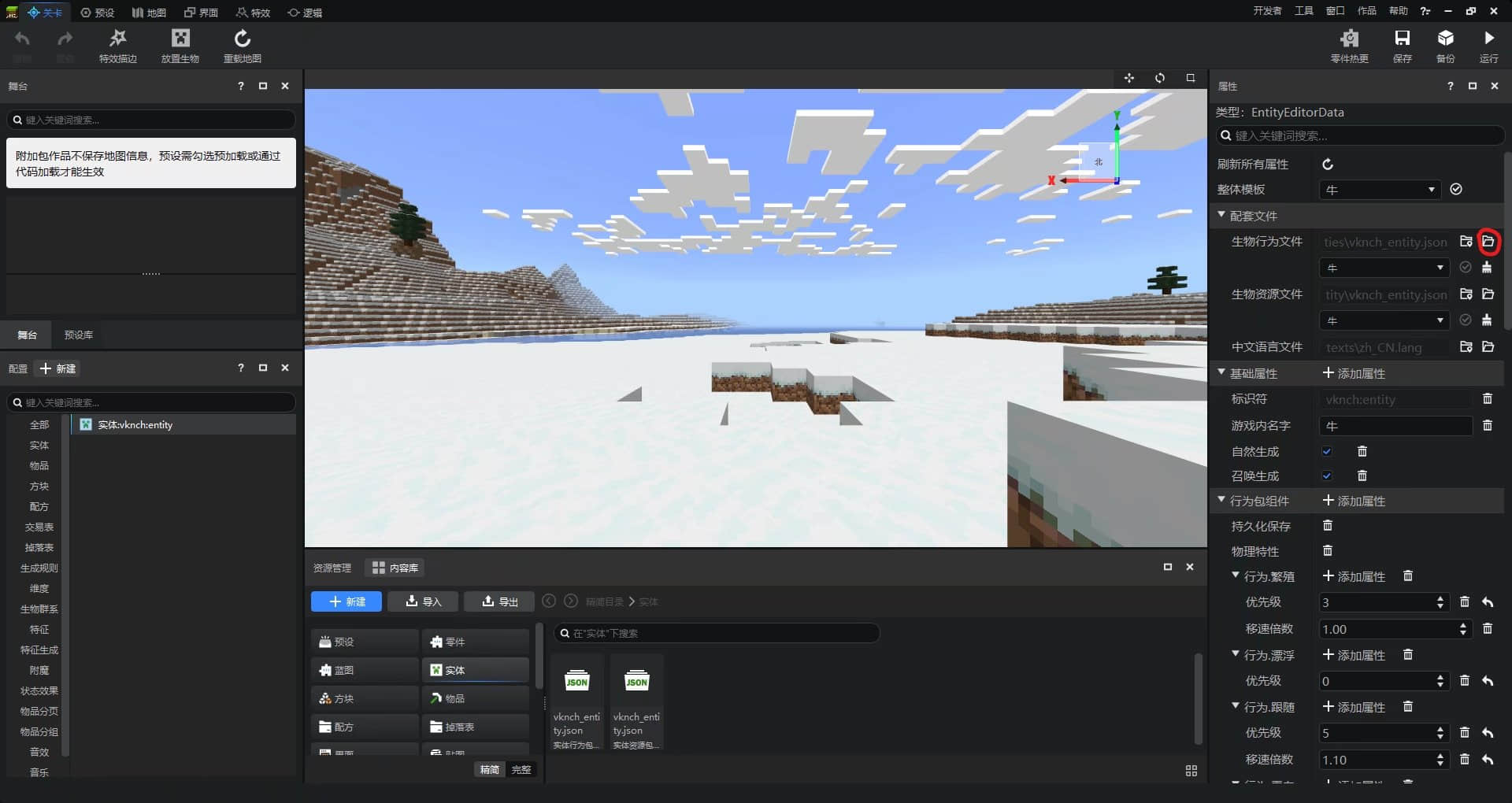Click the 刷新所有属性 refresh icon
Viewport: 1512px width, 803px height.
pyautogui.click(x=1328, y=164)
